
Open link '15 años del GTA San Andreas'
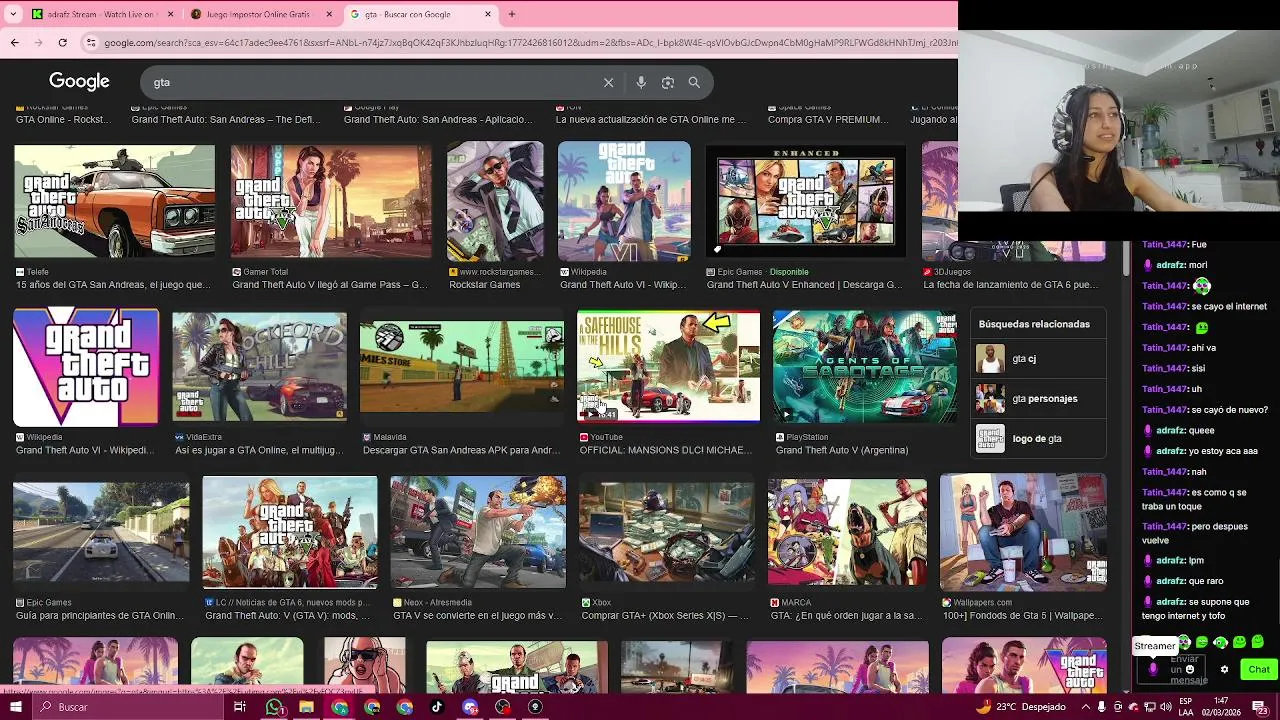(x=113, y=285)
